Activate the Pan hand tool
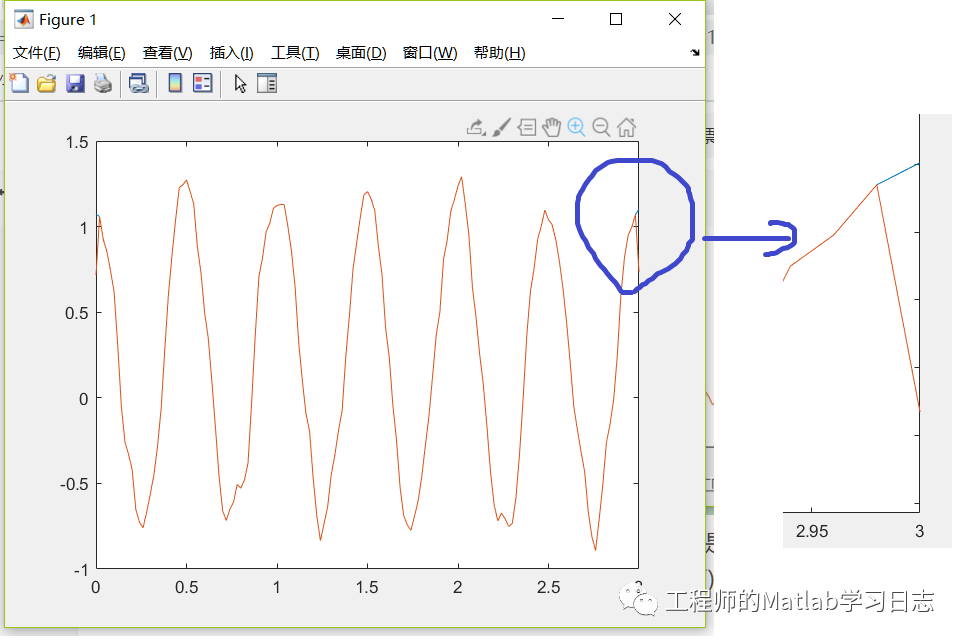The width and height of the screenshot is (966, 644). (x=551, y=127)
